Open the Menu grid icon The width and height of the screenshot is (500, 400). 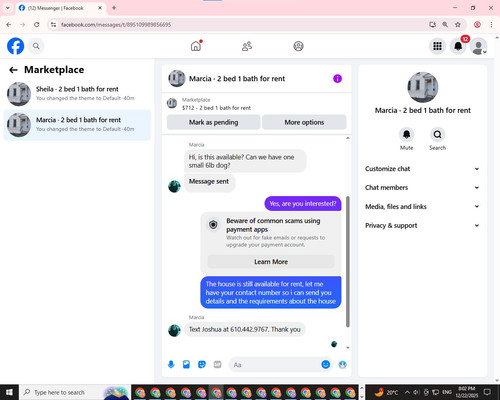[437, 46]
